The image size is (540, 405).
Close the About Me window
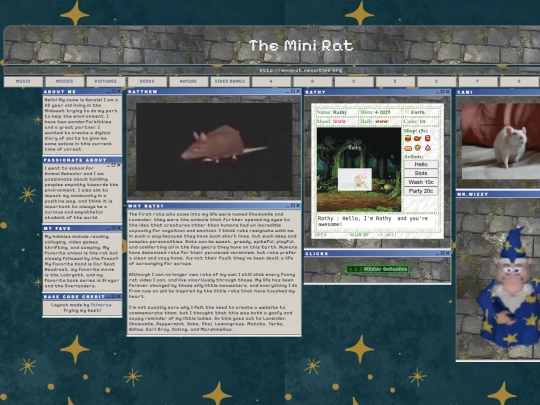point(118,92)
